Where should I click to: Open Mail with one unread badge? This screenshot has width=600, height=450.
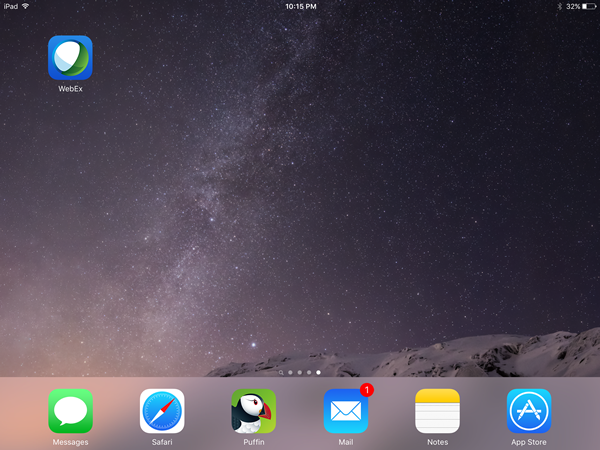pos(346,411)
